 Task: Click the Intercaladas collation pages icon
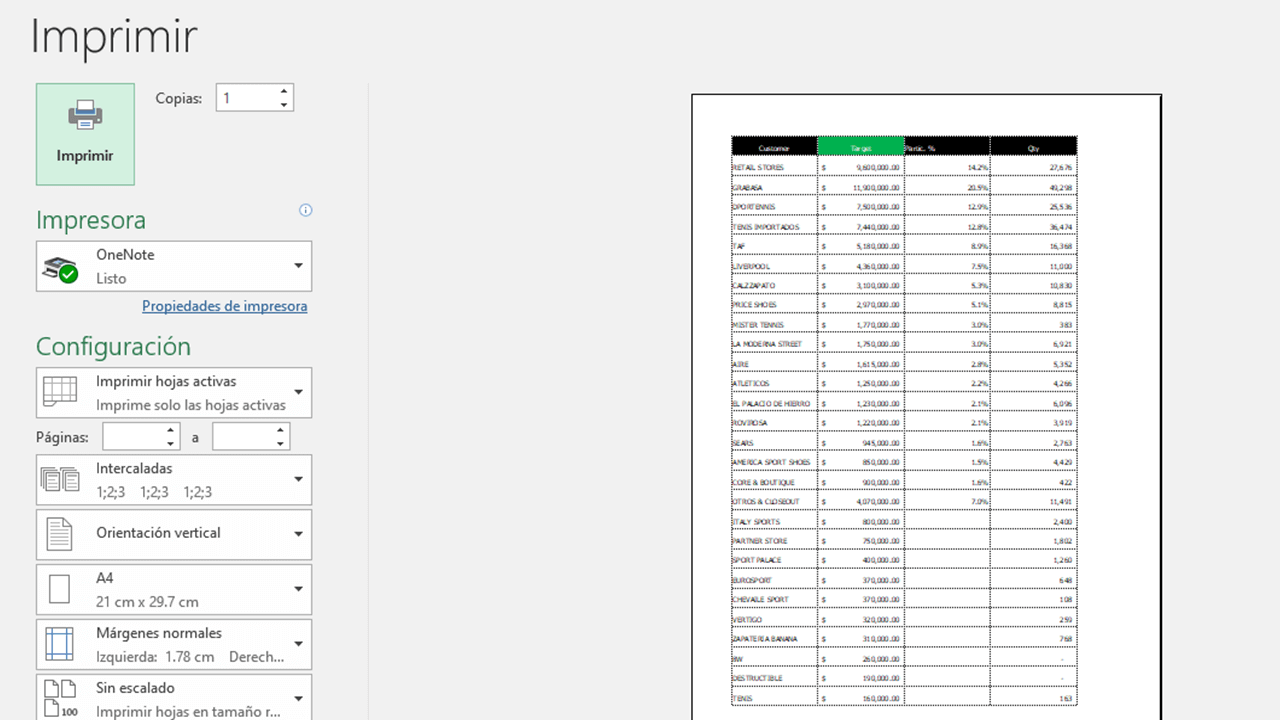60,479
